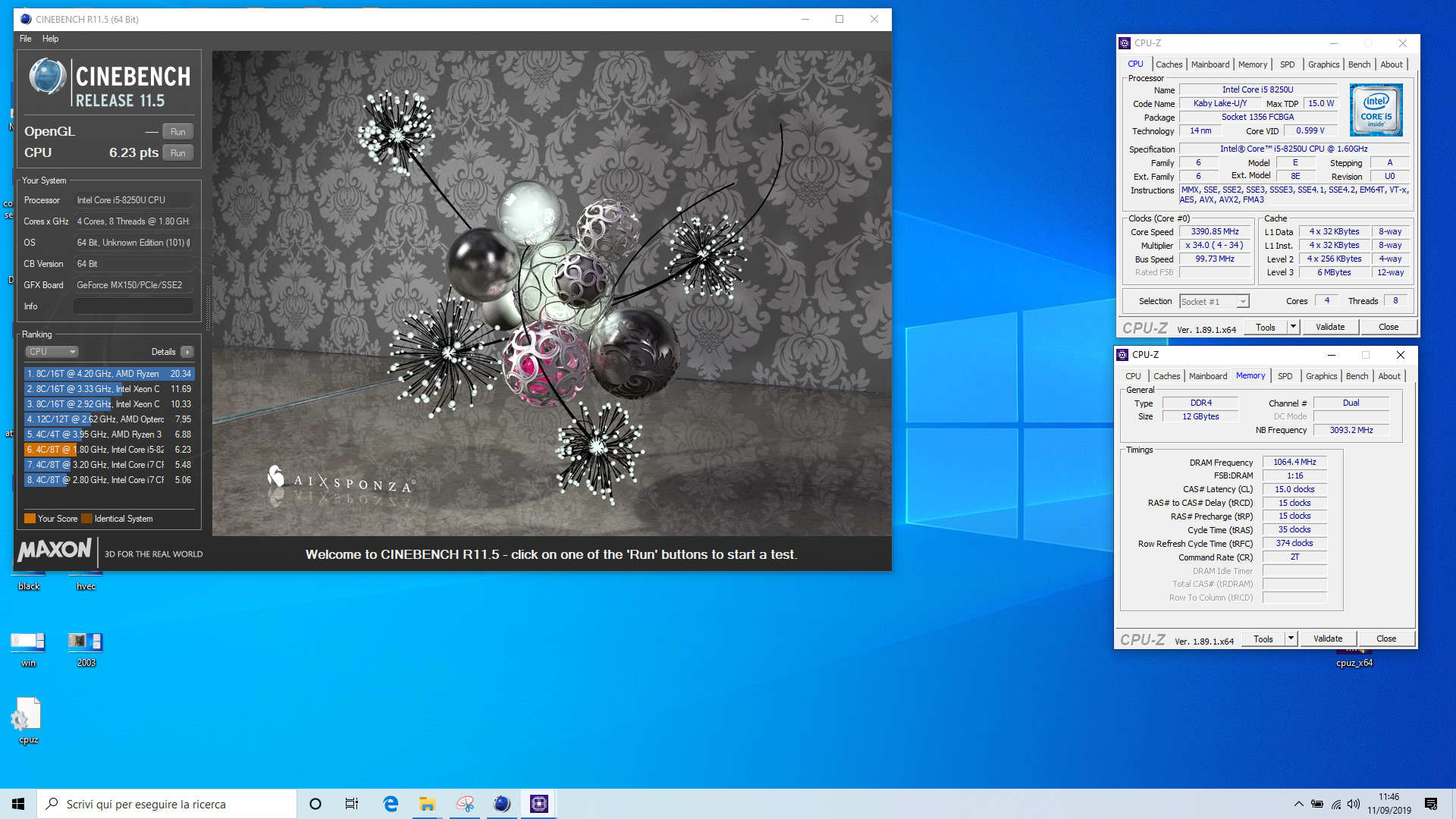Switch to Cinebench taskbar icon
This screenshot has width=1456, height=819.
[502, 804]
